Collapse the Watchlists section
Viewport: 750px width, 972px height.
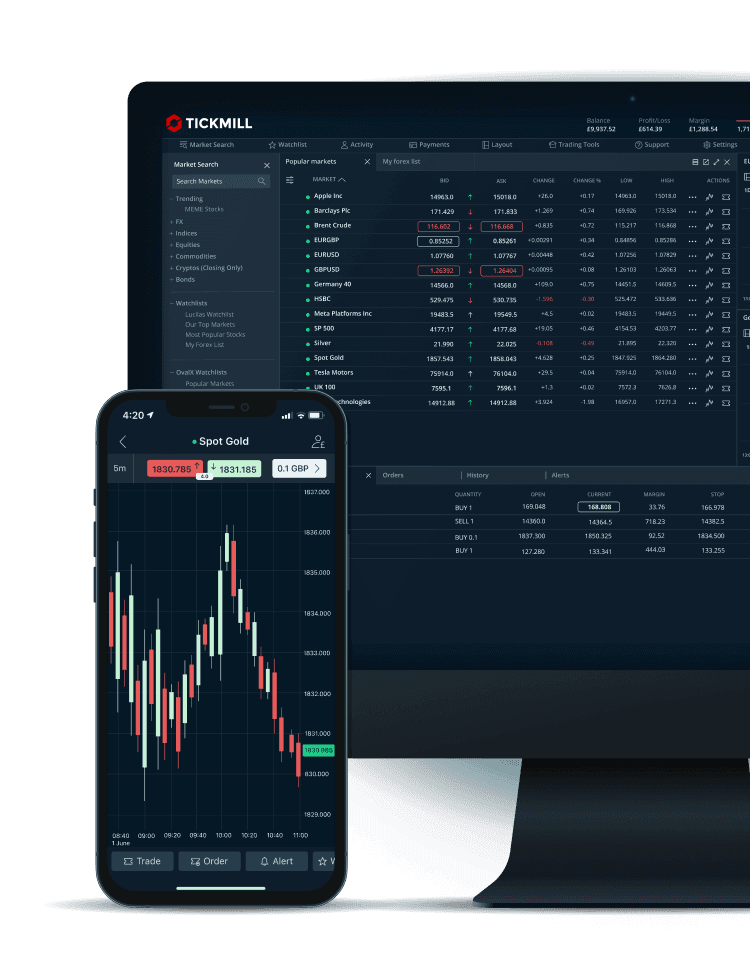point(172,303)
